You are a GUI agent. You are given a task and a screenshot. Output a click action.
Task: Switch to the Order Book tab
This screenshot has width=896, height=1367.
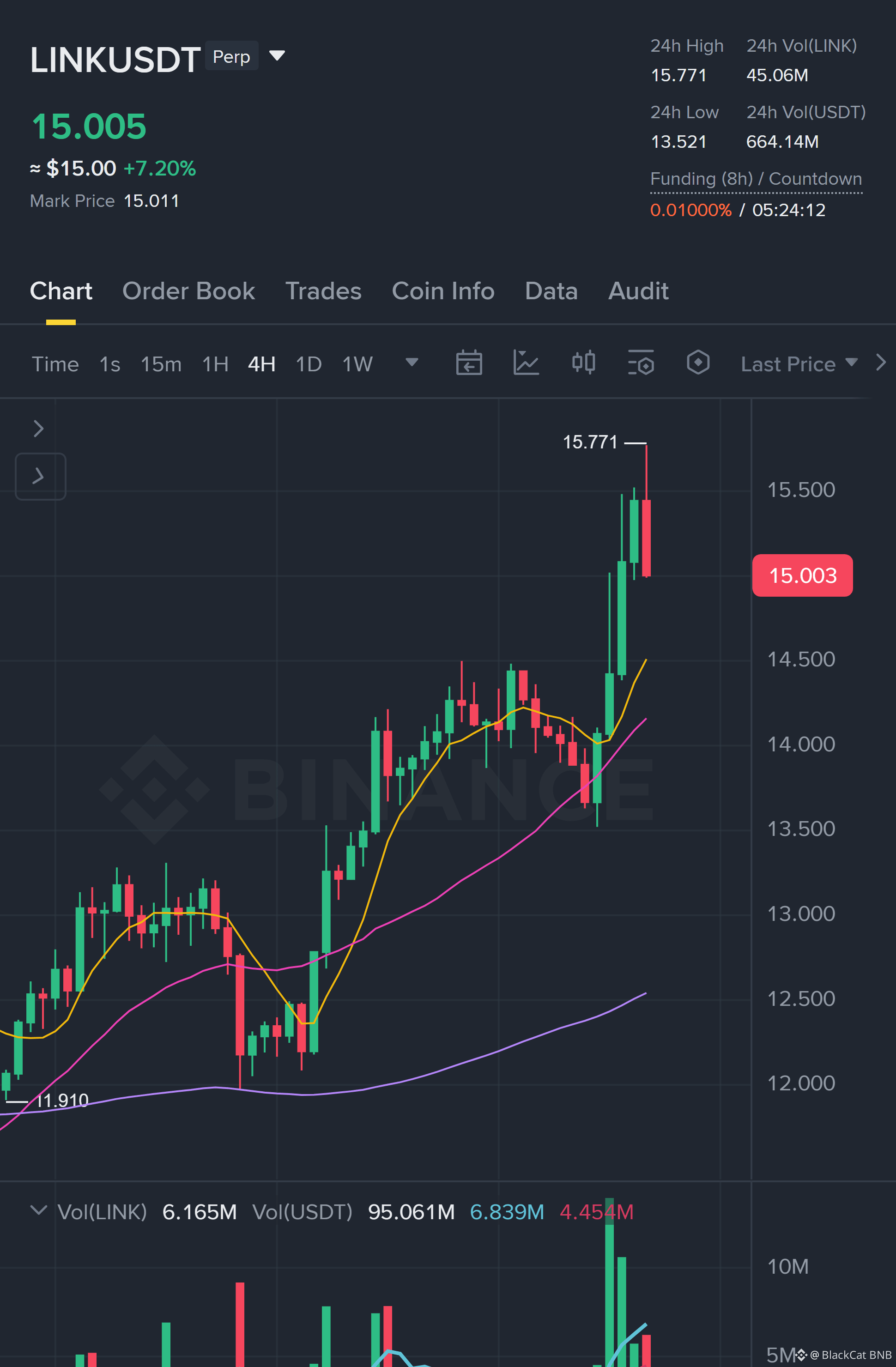coord(189,291)
